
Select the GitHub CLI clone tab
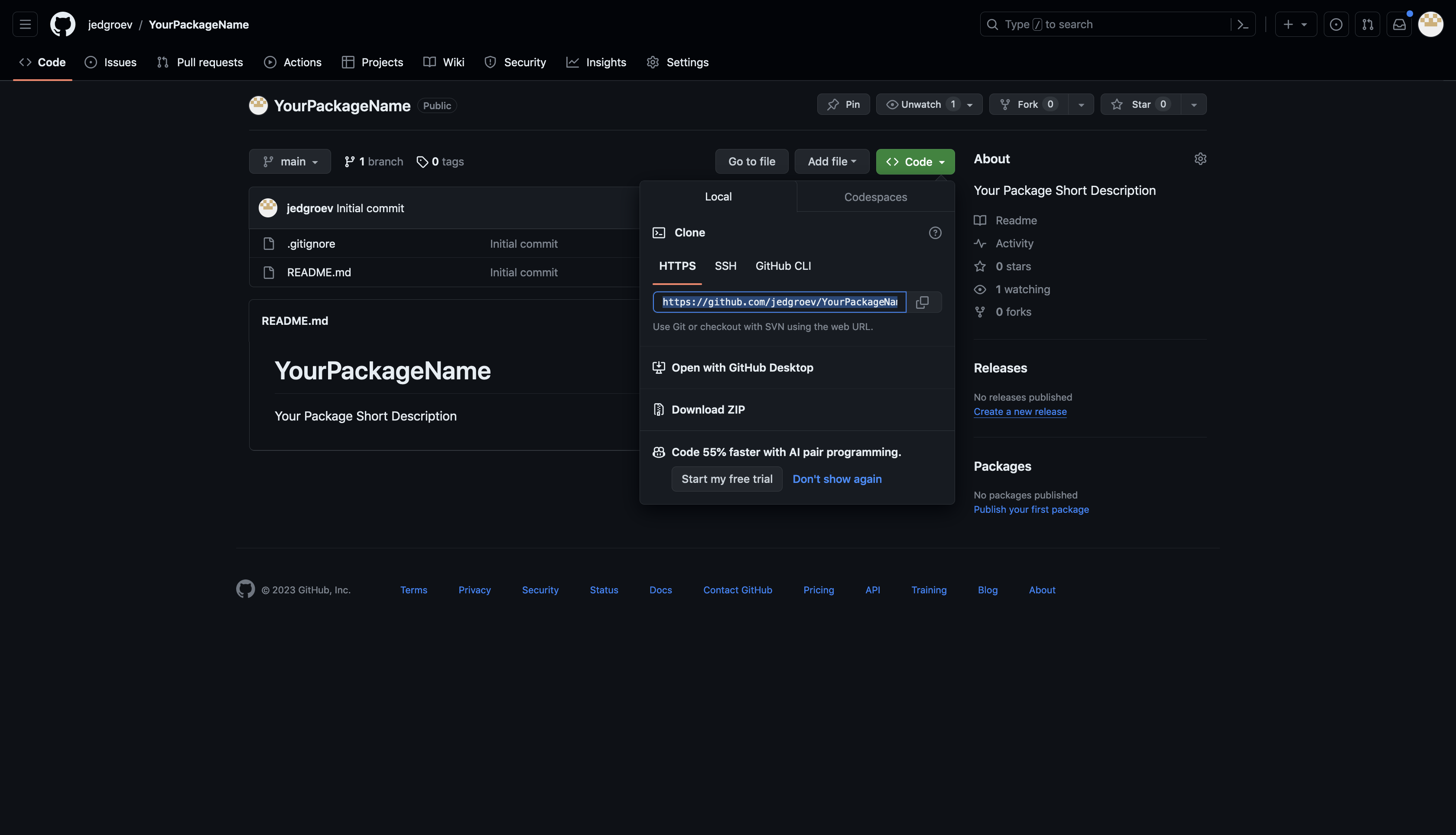click(x=783, y=266)
